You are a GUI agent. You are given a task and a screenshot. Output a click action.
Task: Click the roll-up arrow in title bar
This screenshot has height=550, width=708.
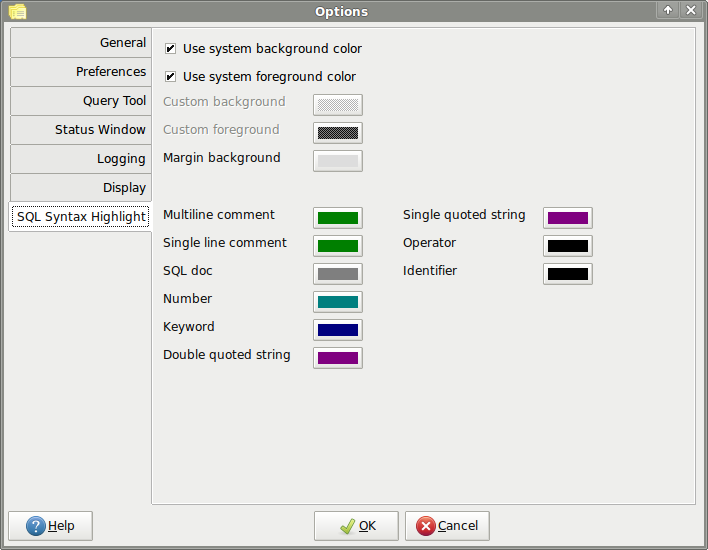point(668,11)
